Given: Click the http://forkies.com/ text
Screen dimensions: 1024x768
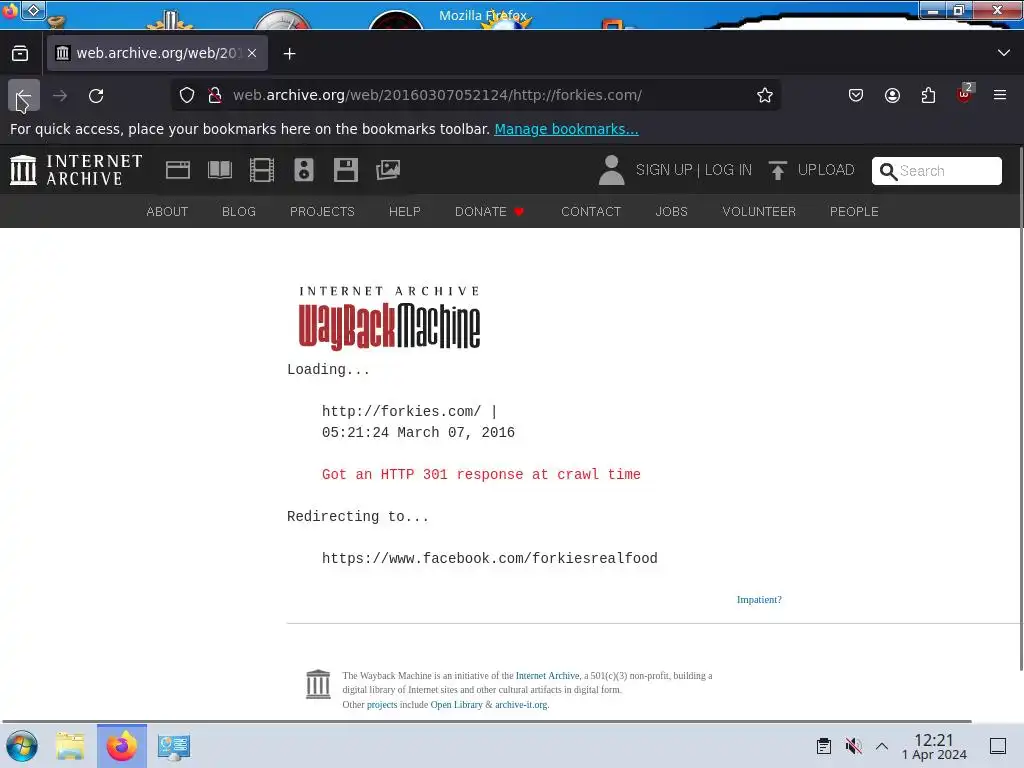Looking at the screenshot, I should click(x=401, y=411).
